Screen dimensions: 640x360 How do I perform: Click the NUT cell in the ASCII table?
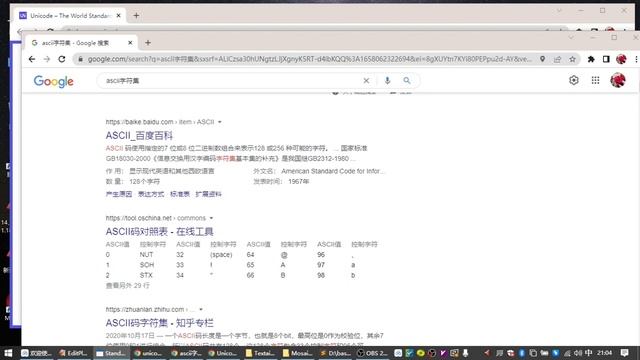tap(147, 255)
